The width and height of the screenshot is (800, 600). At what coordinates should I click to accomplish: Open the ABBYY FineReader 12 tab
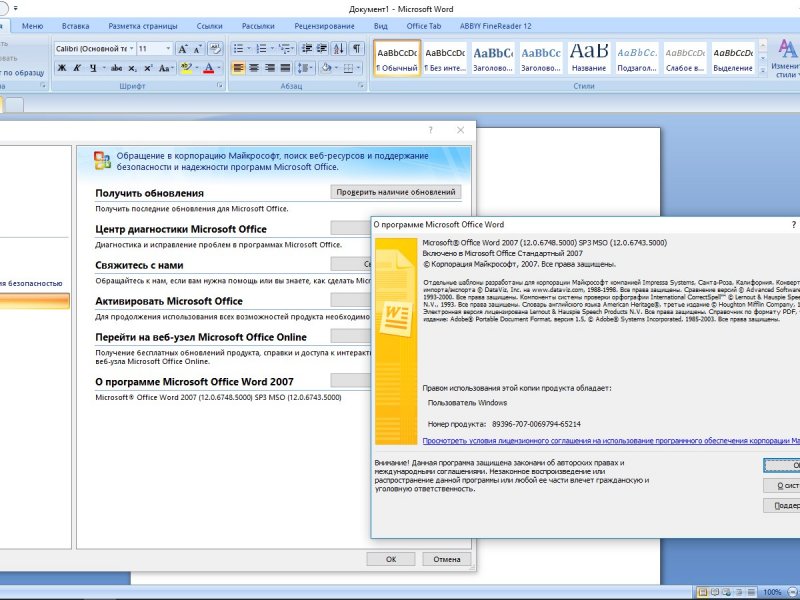(x=495, y=26)
